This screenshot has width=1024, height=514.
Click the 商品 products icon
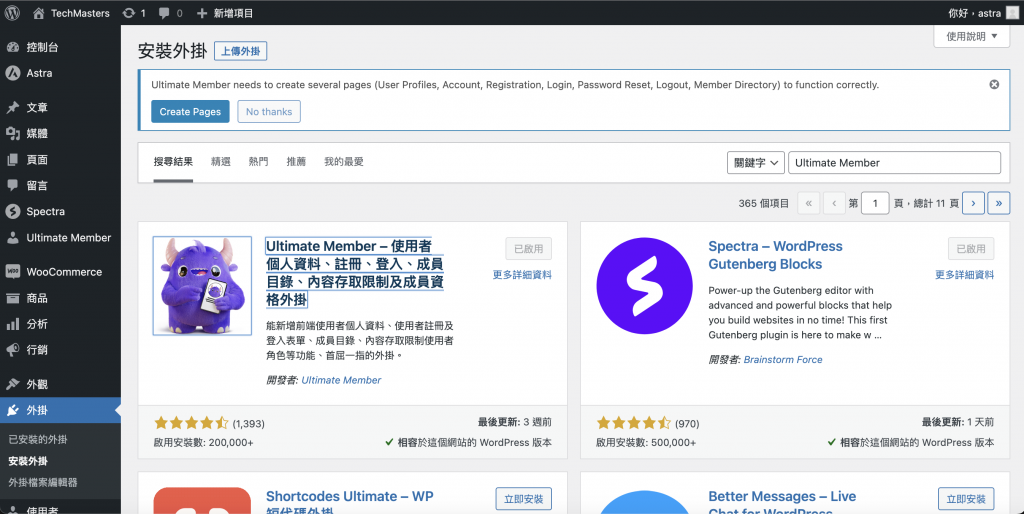click(x=12, y=298)
